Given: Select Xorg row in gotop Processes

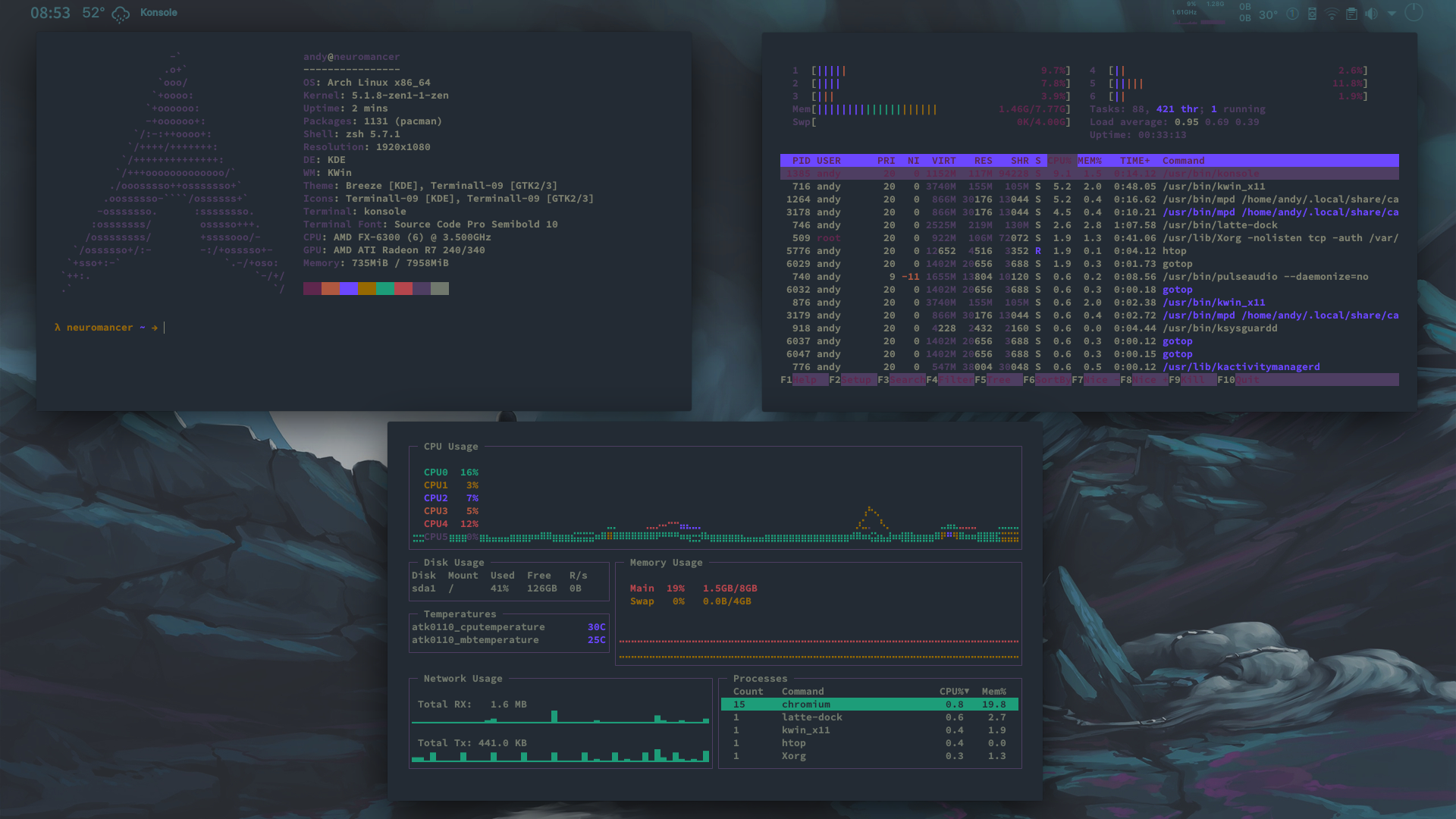Looking at the screenshot, I should click(870, 756).
